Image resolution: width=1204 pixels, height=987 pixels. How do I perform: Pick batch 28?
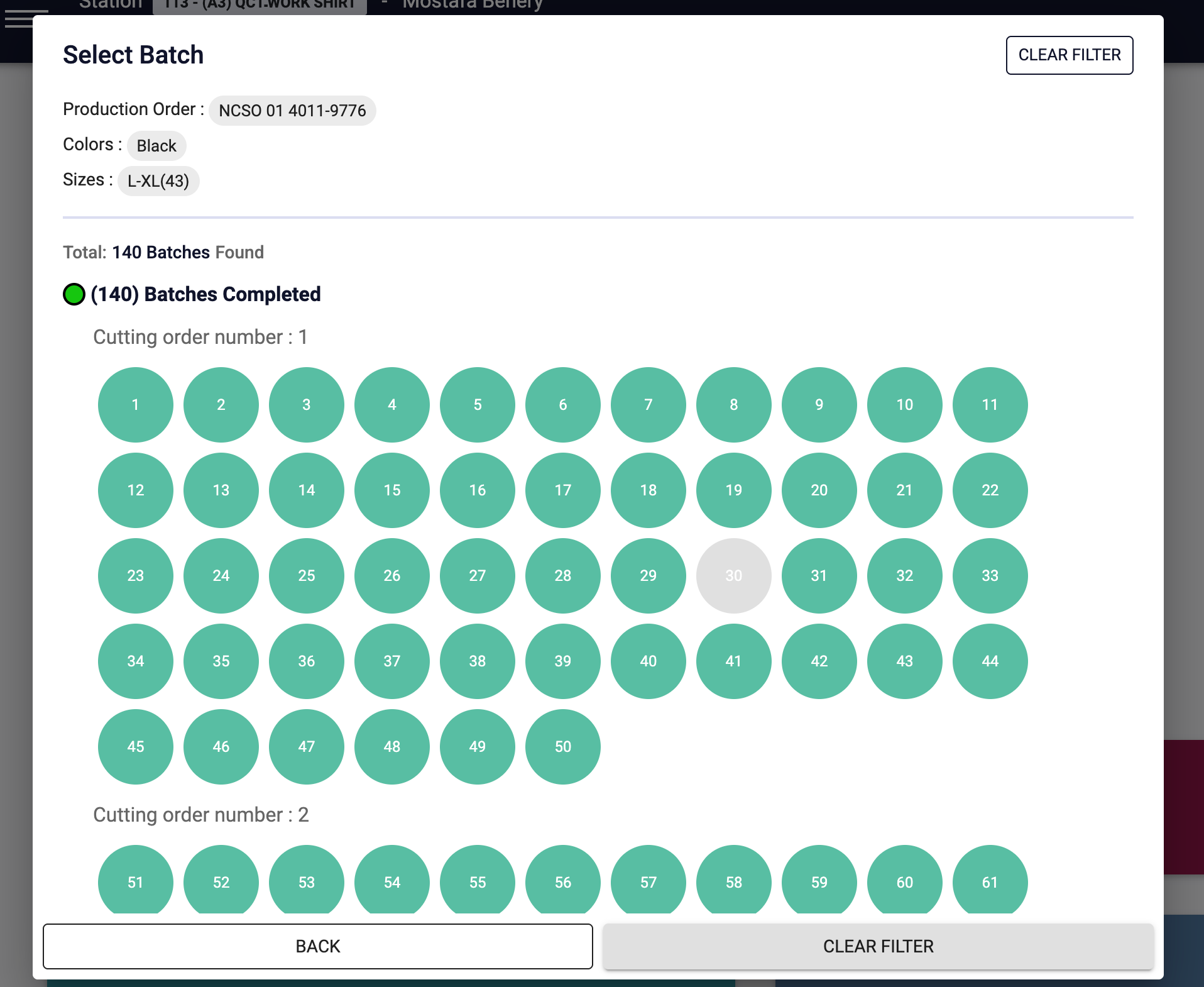pyautogui.click(x=563, y=576)
